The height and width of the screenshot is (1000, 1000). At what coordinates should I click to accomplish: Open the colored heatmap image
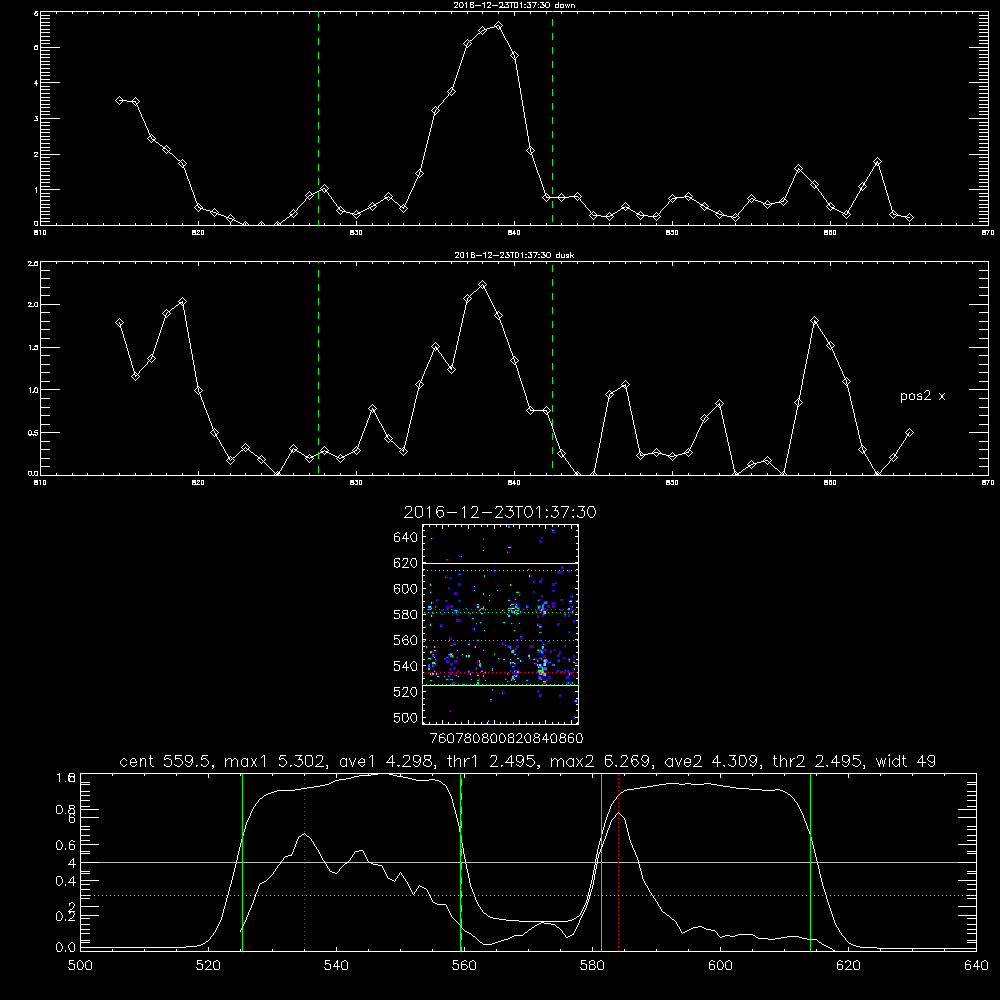coord(501,624)
